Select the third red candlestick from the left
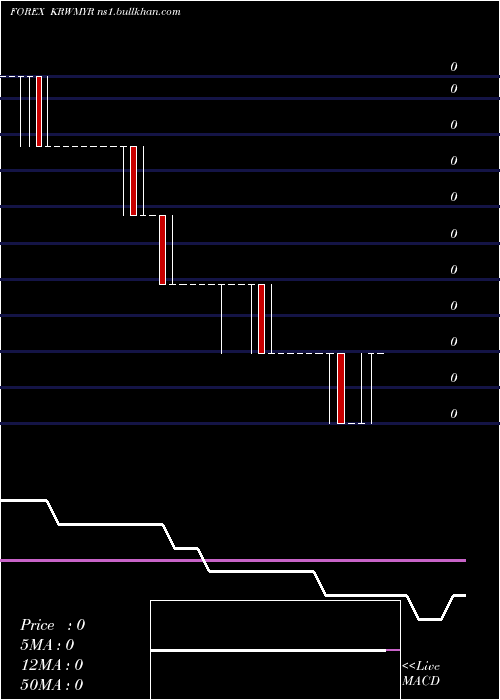 pyautogui.click(x=162, y=250)
